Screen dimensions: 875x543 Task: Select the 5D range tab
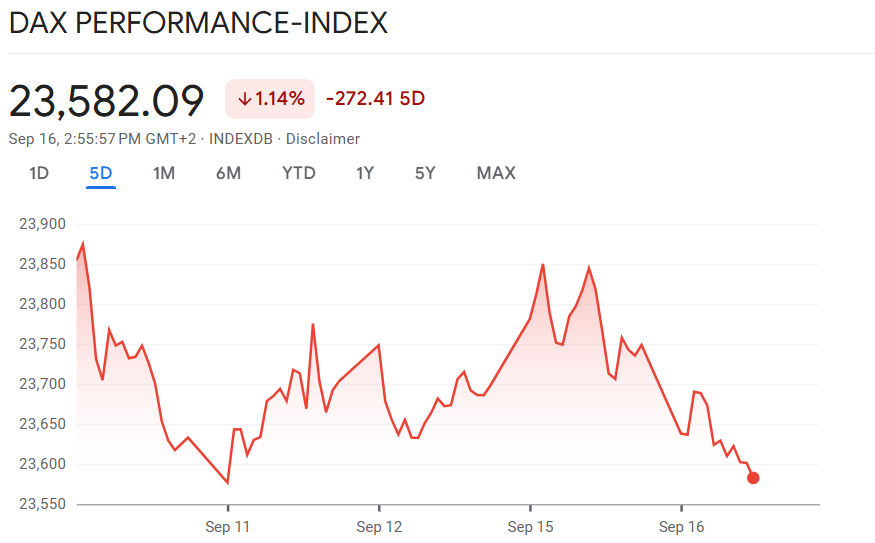[101, 173]
